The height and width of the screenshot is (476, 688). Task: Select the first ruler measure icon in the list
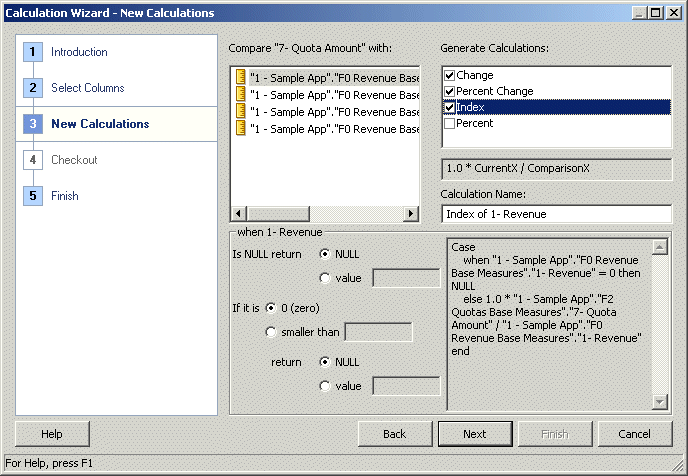(240, 77)
